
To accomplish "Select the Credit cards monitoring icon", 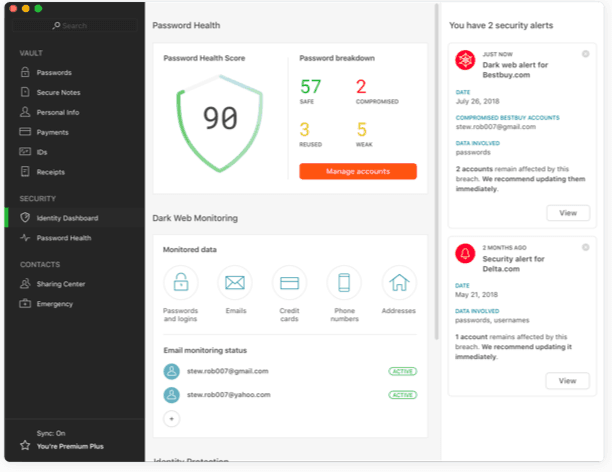I will pos(289,283).
